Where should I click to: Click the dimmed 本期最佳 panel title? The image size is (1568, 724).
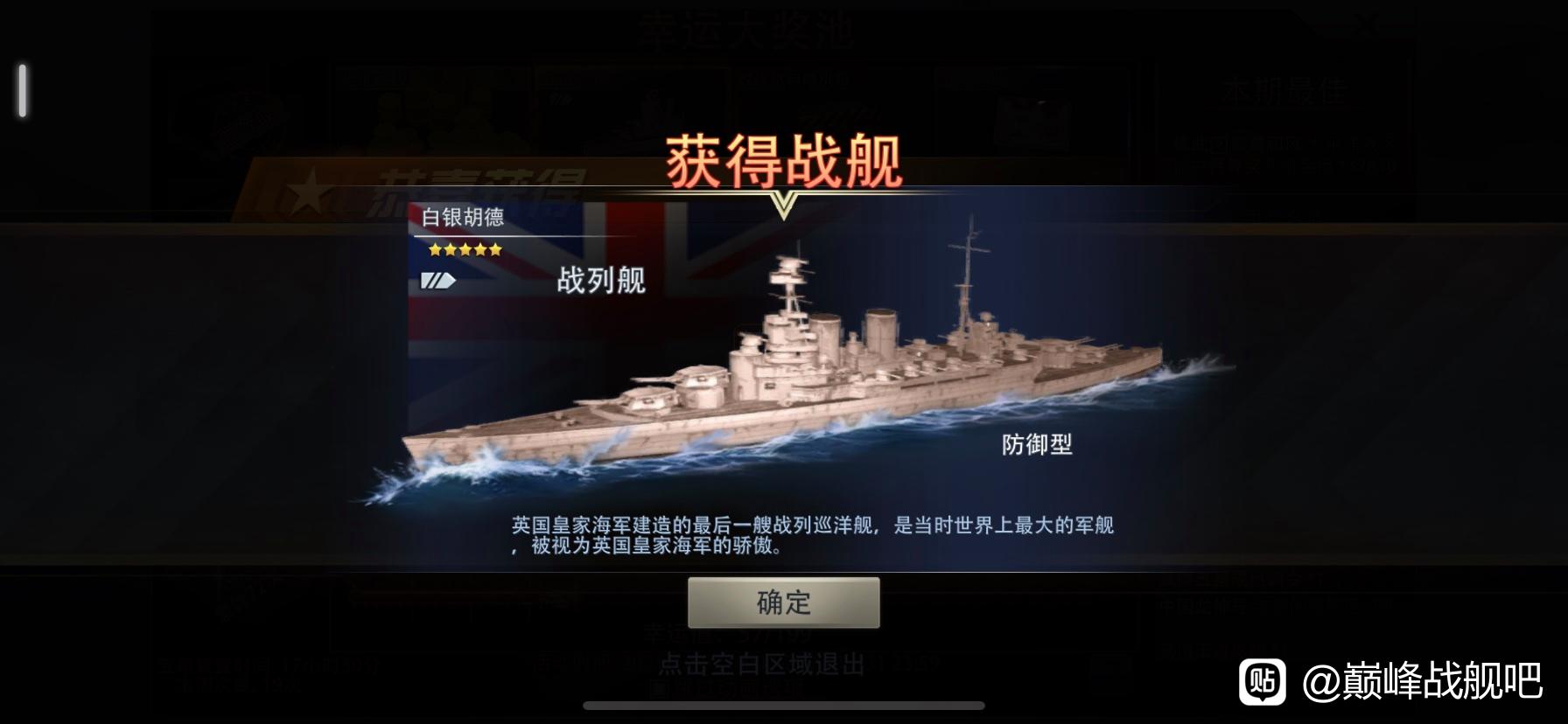click(1285, 91)
